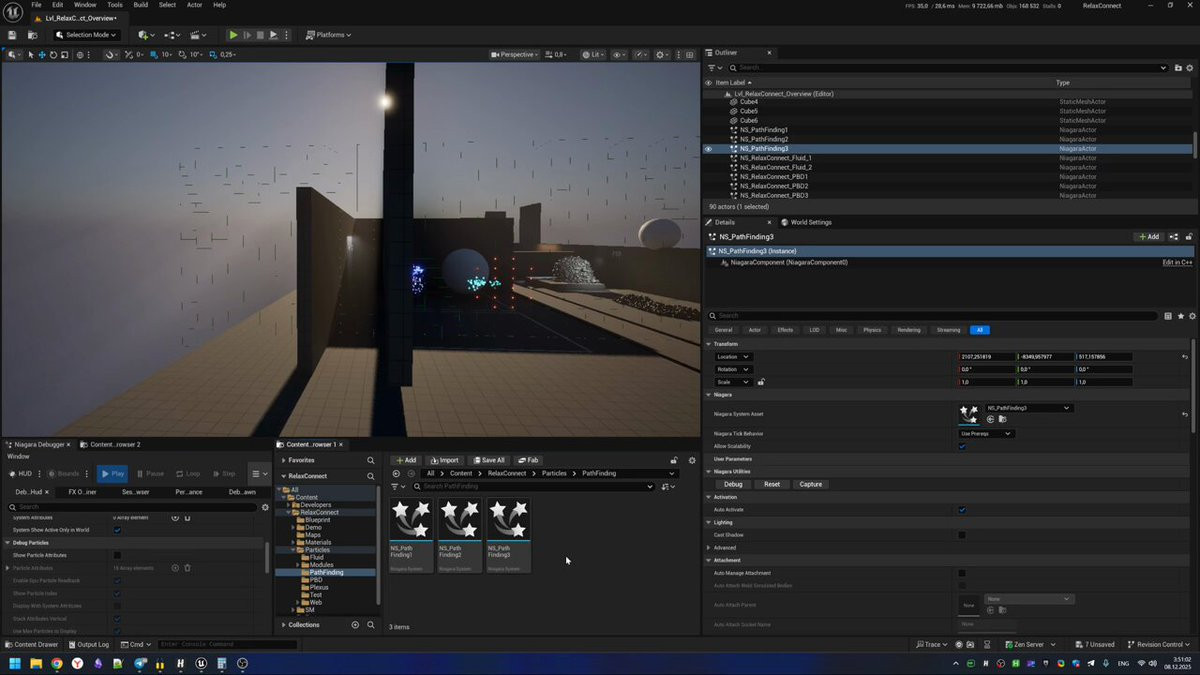The width and height of the screenshot is (1200, 675).
Task: Click the Capture button under Niagara Utilities
Action: [811, 484]
